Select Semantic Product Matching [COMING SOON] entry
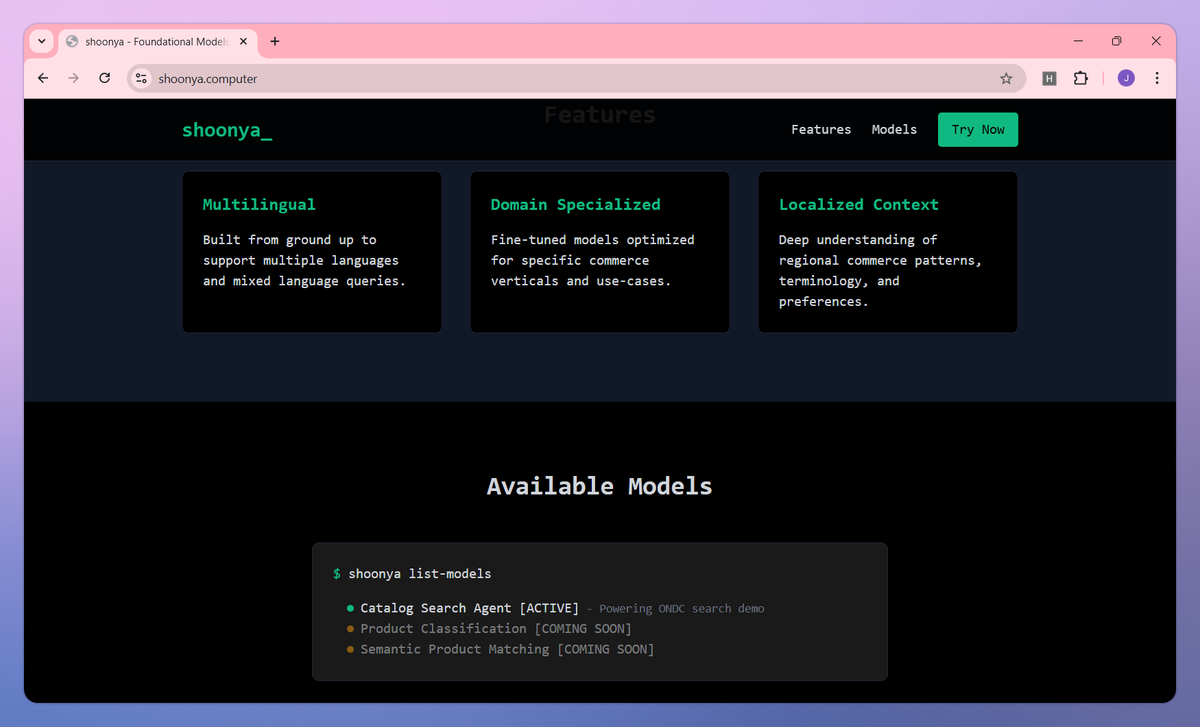The width and height of the screenshot is (1200, 727). coord(507,650)
